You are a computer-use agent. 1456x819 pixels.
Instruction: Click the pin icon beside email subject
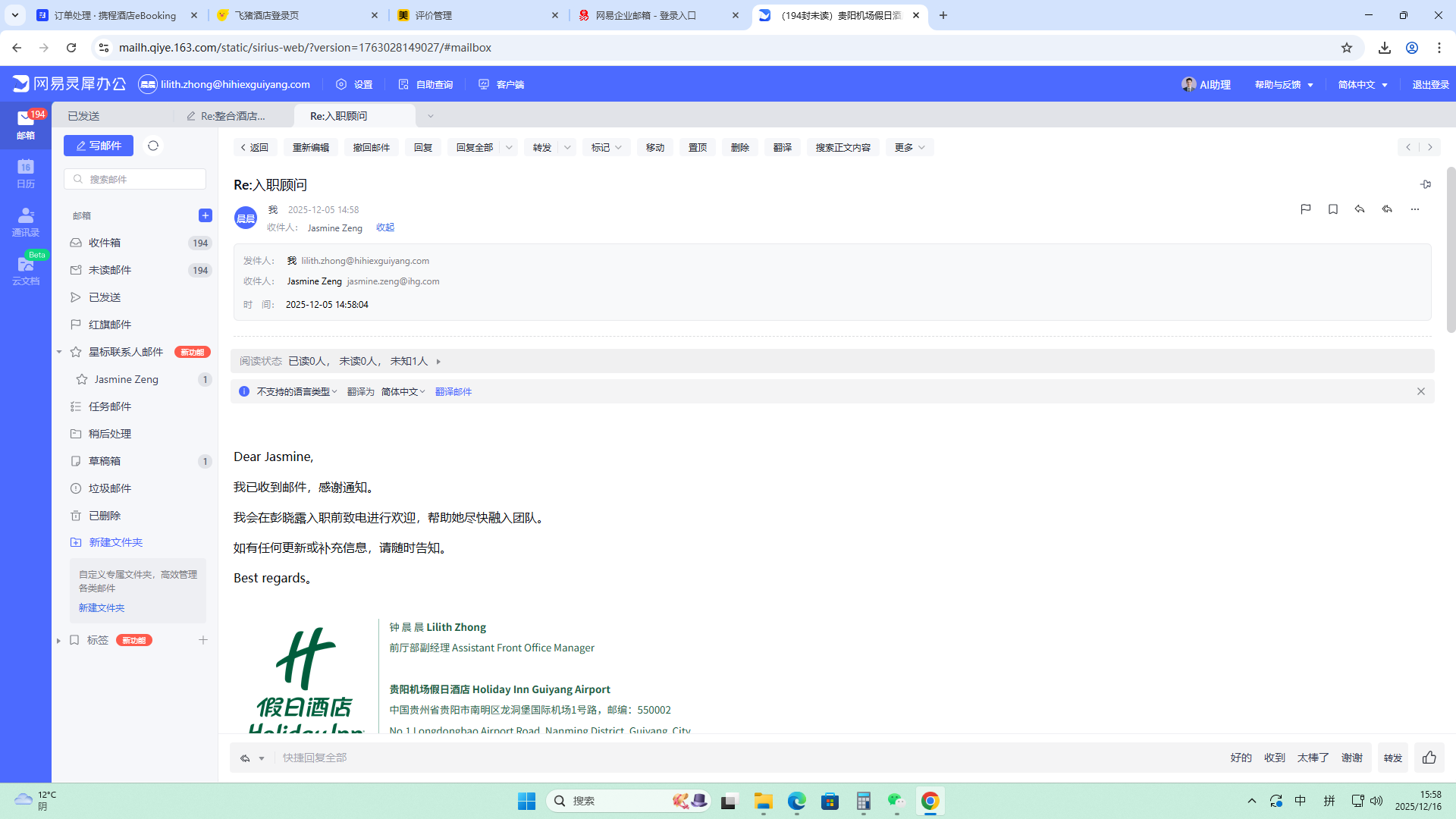click(1426, 184)
